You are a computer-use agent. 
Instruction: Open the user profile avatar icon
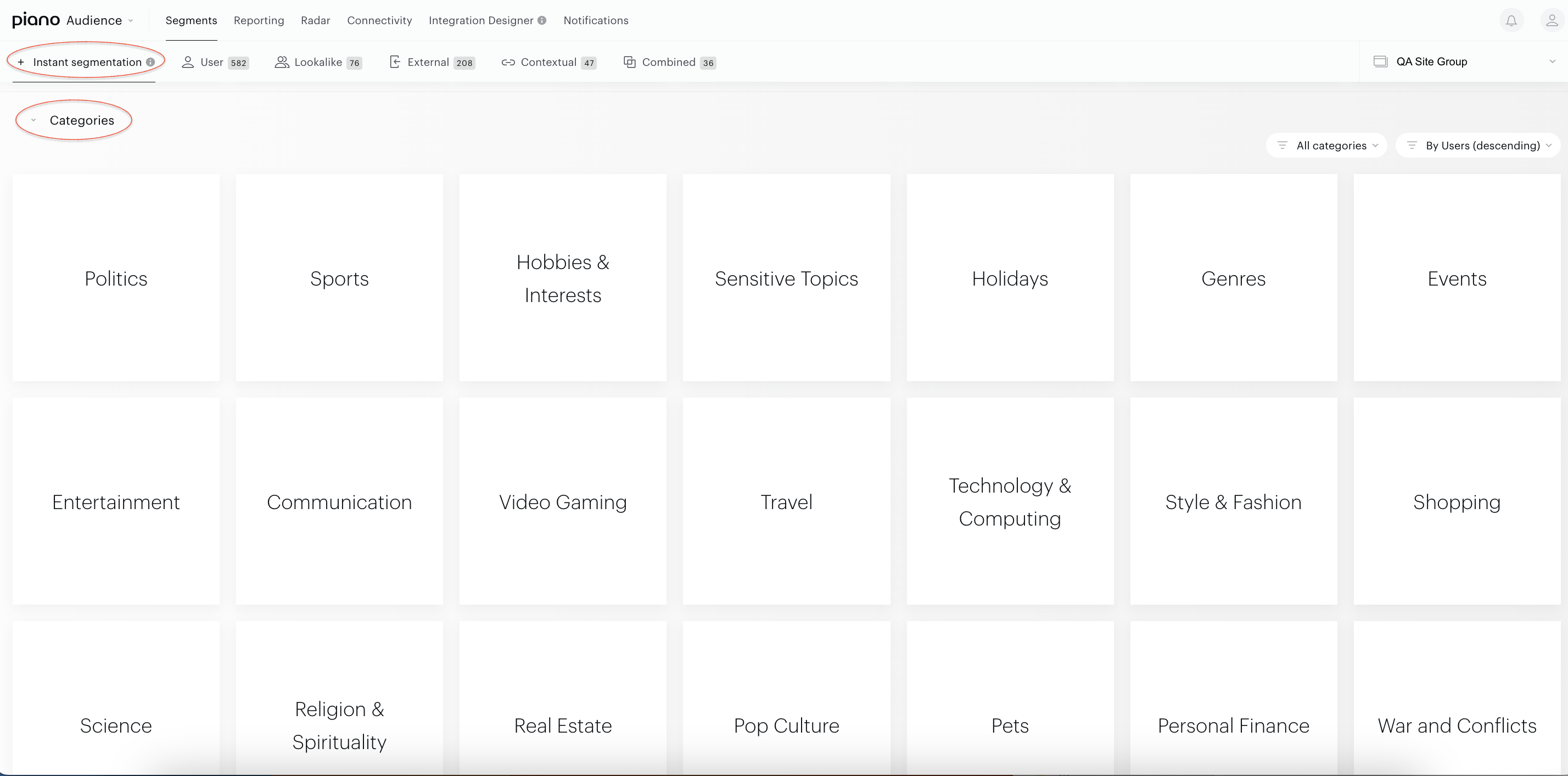click(x=1552, y=21)
